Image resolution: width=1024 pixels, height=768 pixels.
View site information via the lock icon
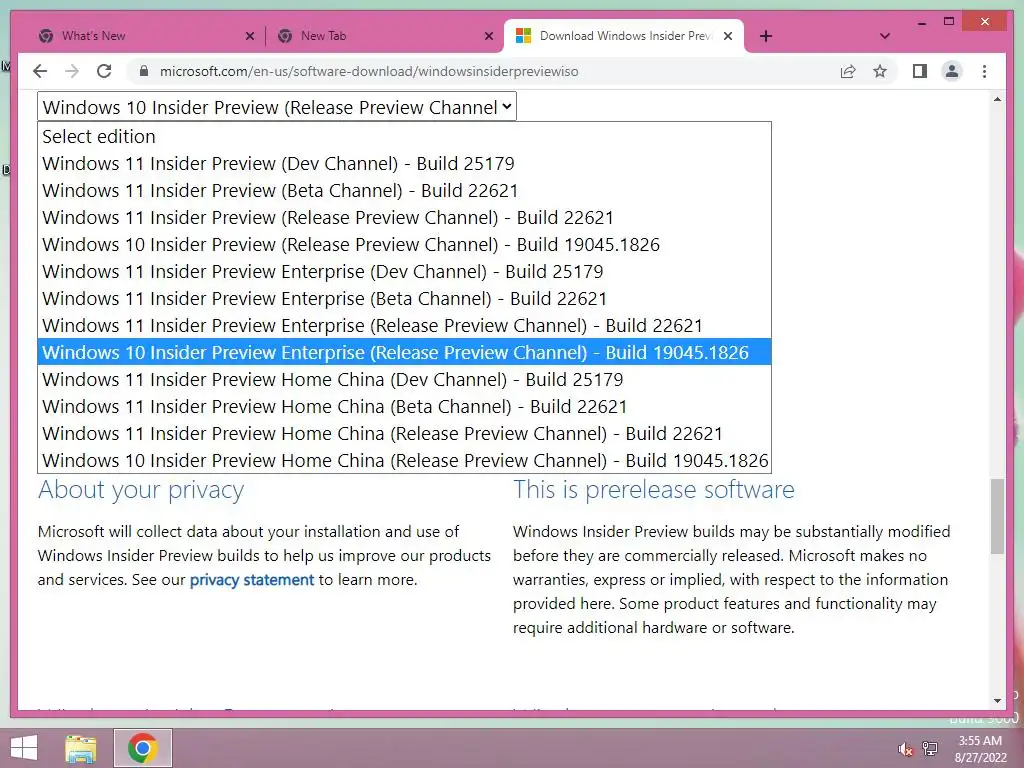point(144,71)
